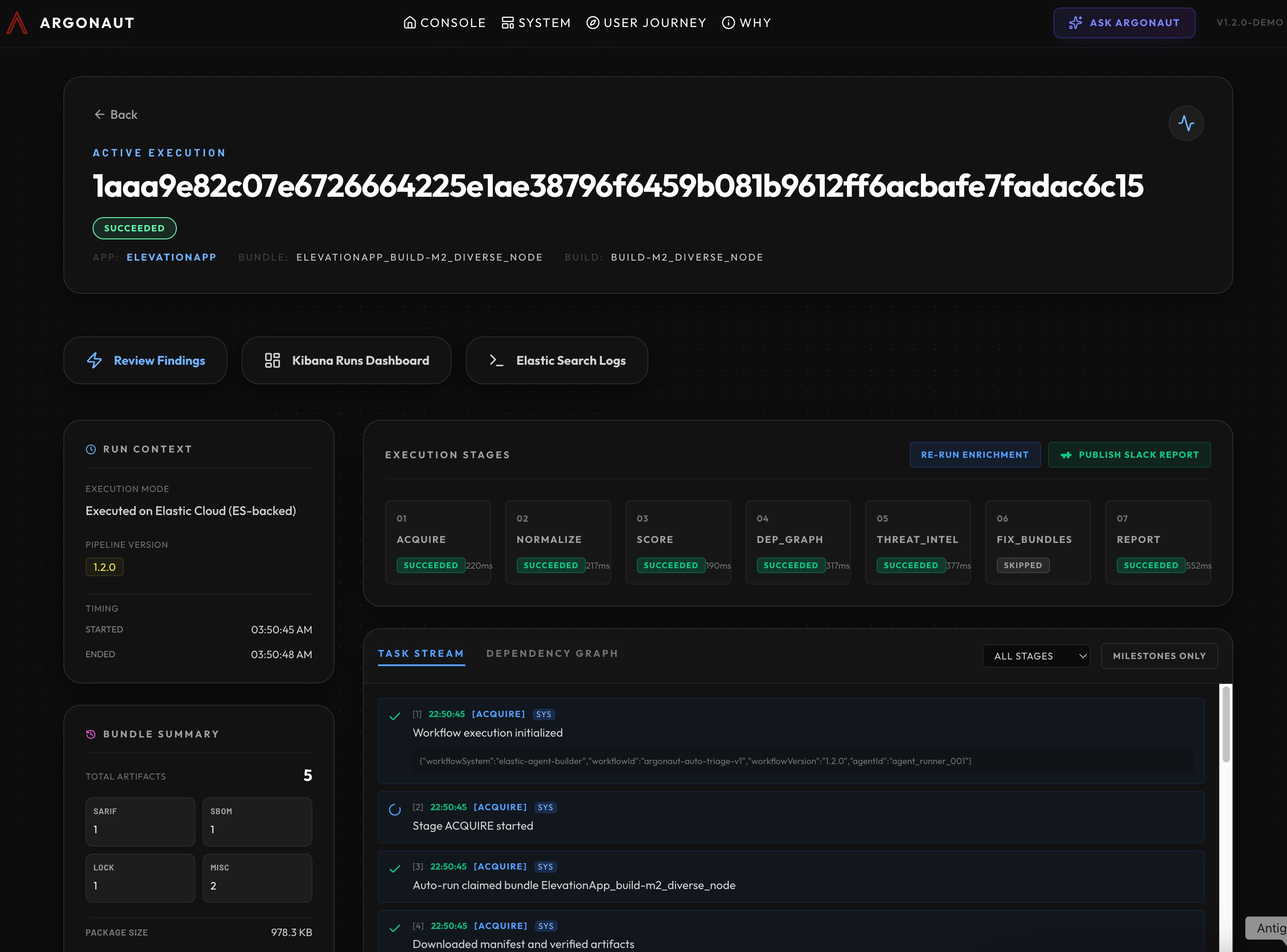Open Review Findings with lightning icon

click(x=145, y=361)
